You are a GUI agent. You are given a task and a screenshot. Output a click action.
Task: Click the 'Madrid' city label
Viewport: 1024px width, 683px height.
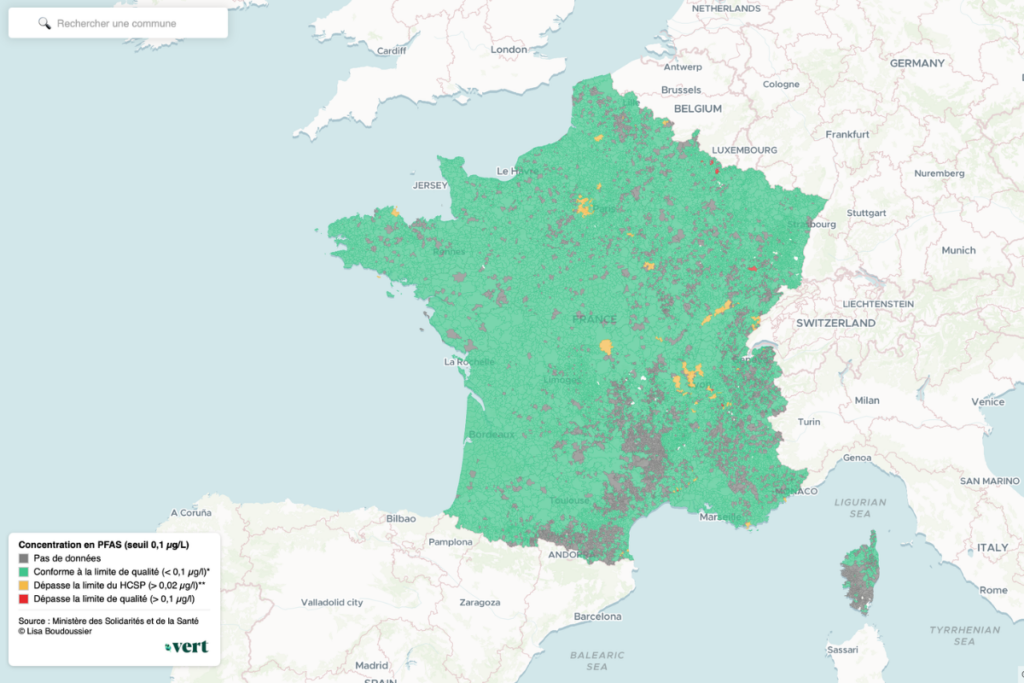tap(372, 666)
